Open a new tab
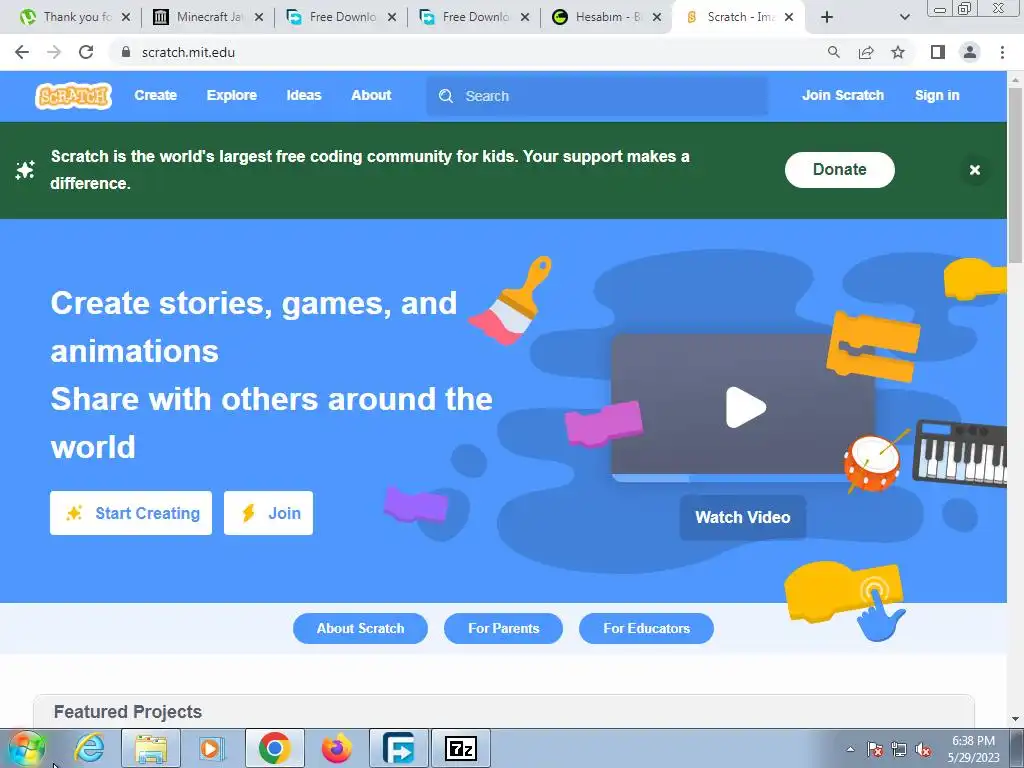 click(827, 17)
